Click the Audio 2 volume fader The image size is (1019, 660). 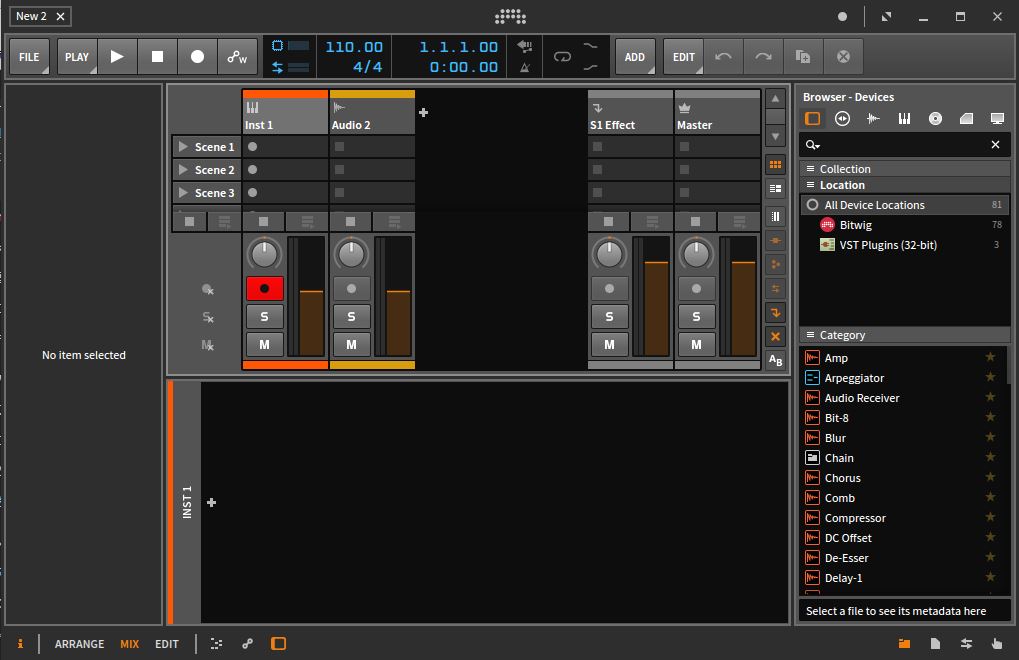coord(398,297)
